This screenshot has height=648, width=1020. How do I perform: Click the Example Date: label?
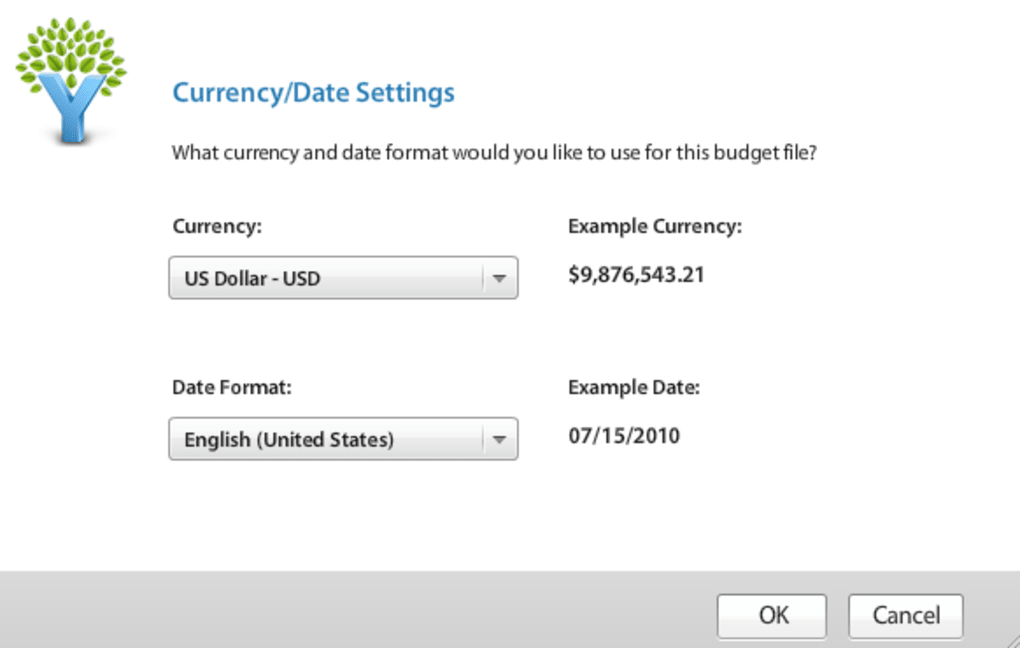point(634,387)
